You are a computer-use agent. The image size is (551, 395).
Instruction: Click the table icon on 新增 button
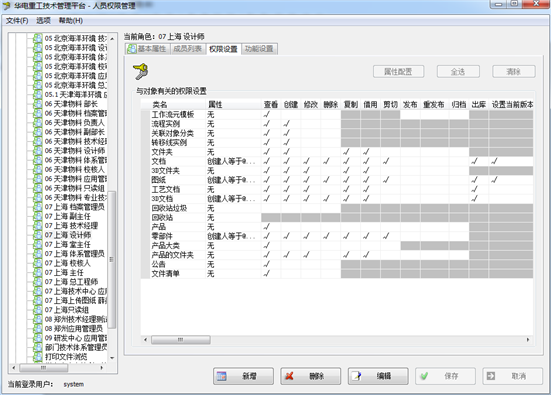click(x=221, y=376)
